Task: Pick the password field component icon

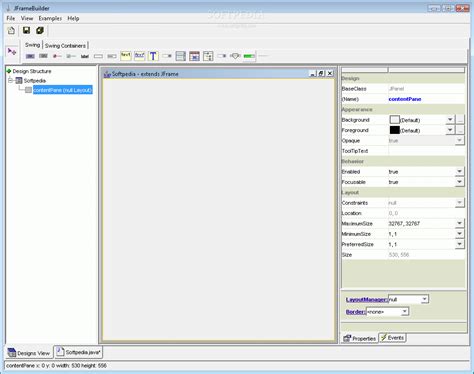Action: click(x=112, y=56)
